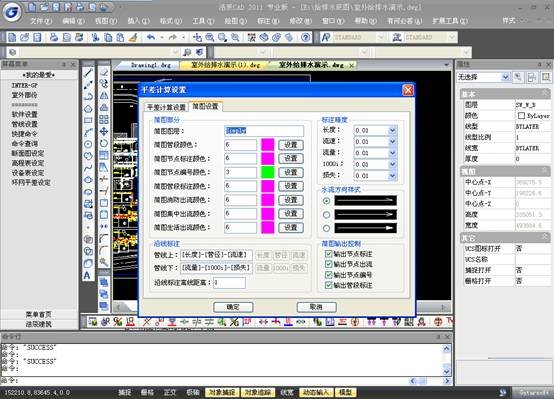This screenshot has width=554, height=399.
Task: Select the Polygon draw tool
Action: (88, 108)
